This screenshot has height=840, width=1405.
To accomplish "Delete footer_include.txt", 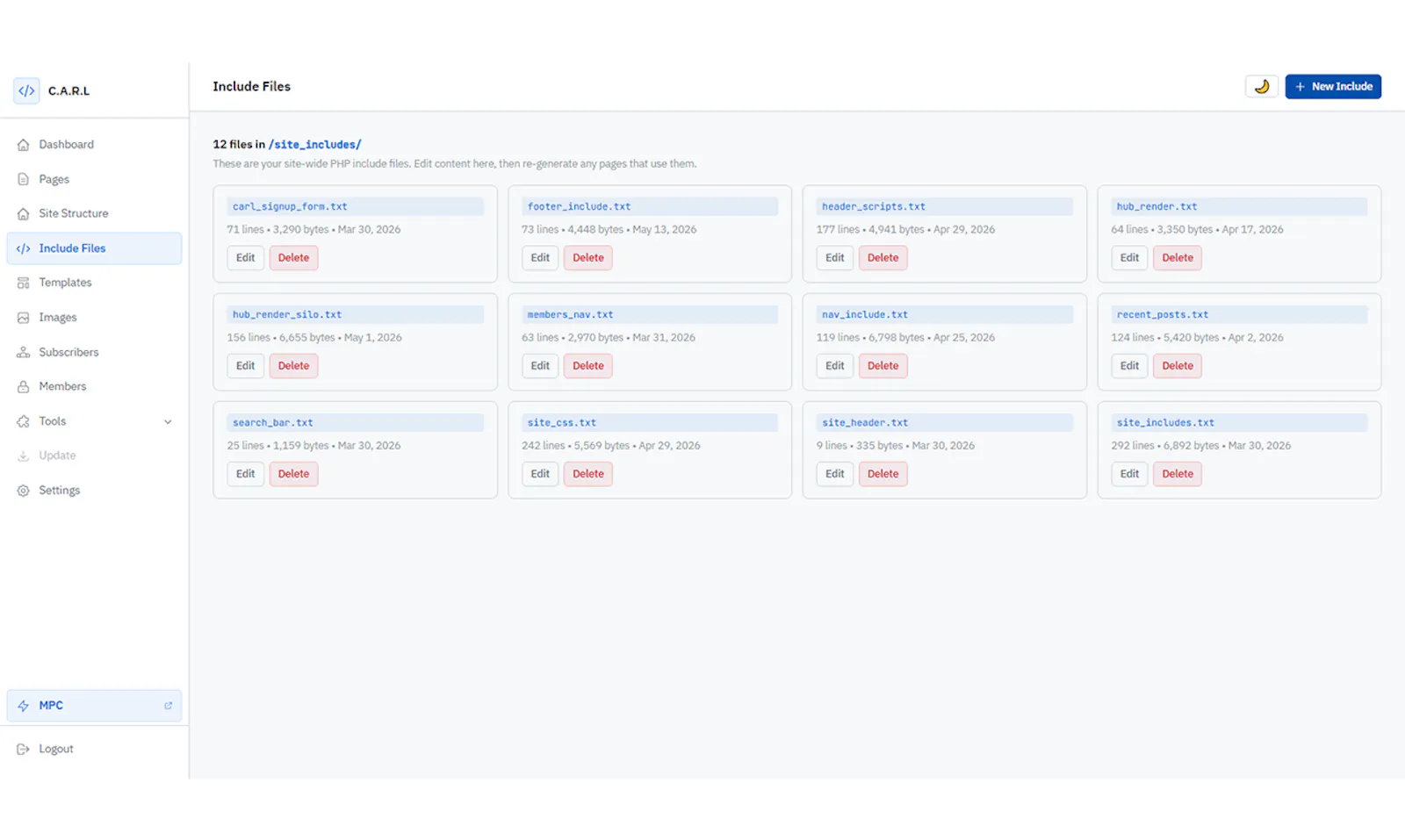I will [588, 258].
